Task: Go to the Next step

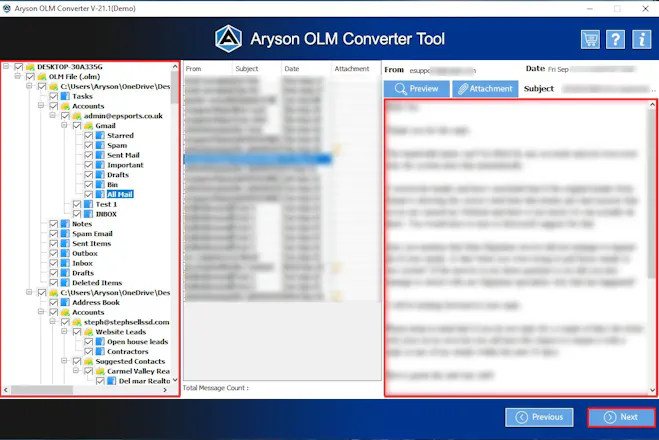Action: click(621, 417)
